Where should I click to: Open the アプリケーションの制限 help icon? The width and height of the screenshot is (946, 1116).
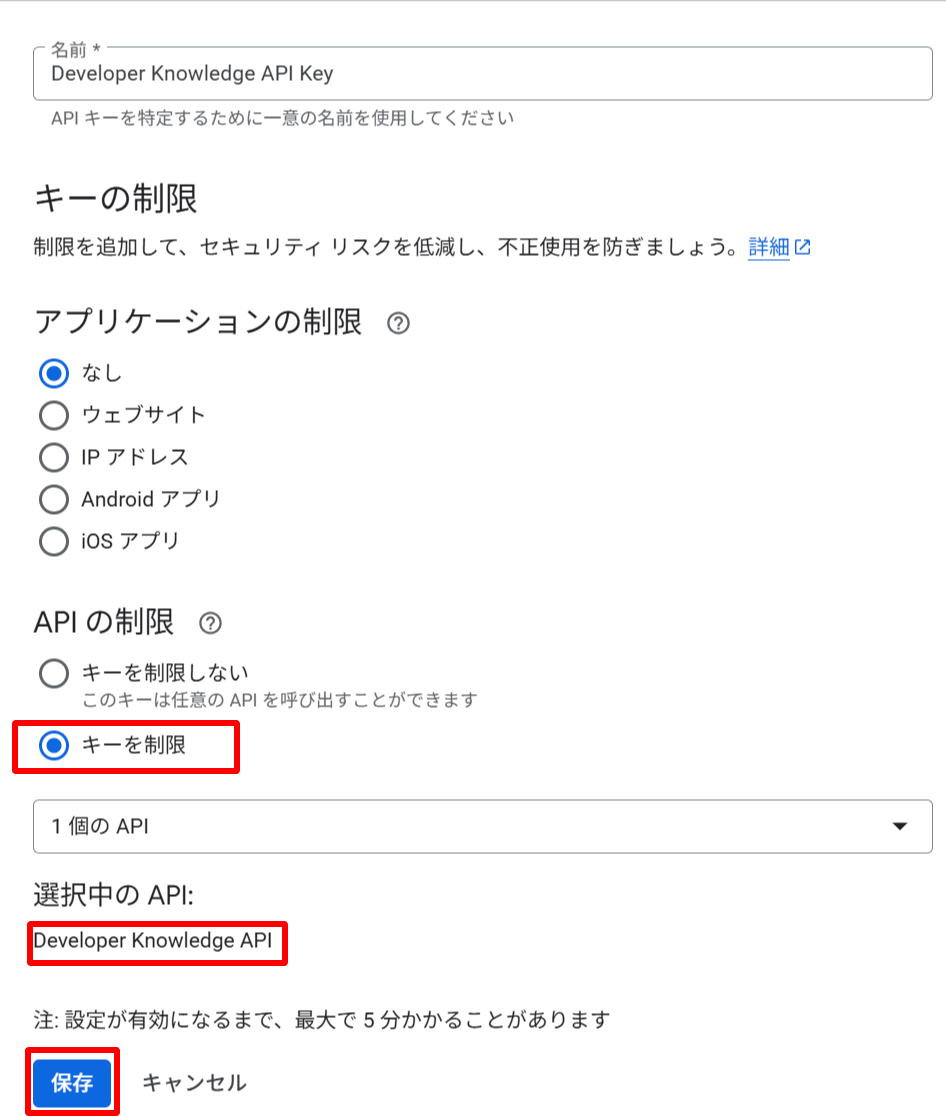[x=397, y=323]
